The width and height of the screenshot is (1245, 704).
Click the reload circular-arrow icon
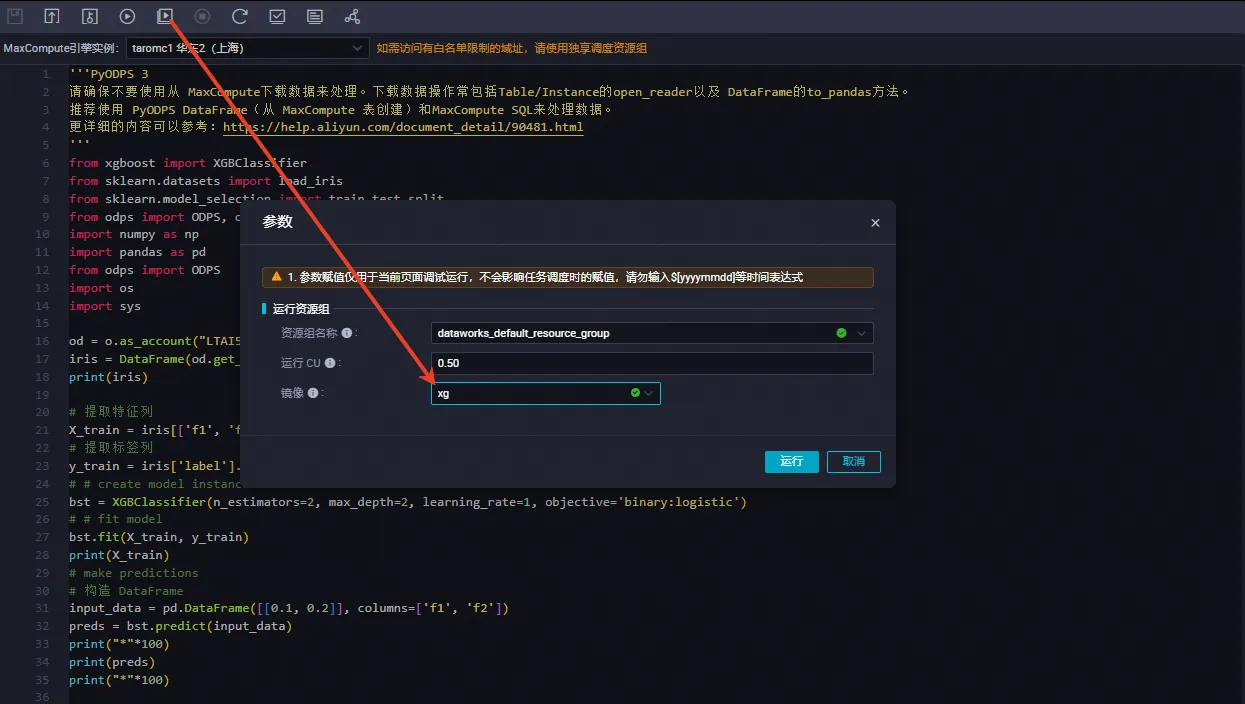[240, 16]
